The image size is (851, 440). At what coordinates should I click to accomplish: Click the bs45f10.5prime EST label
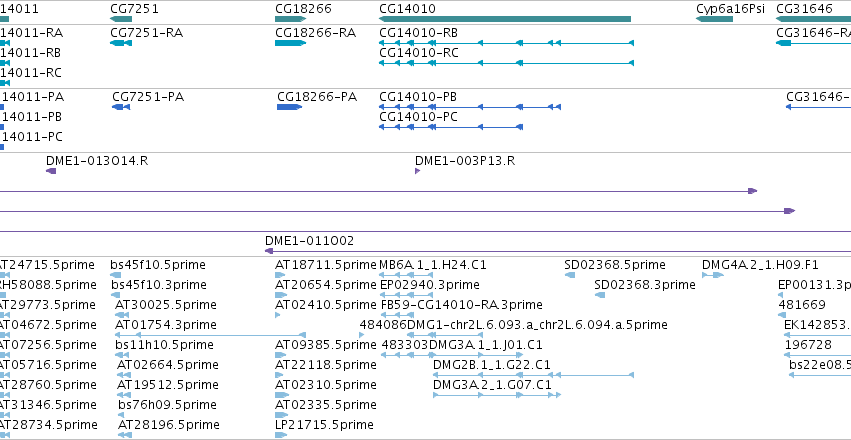pyautogui.click(x=158, y=265)
